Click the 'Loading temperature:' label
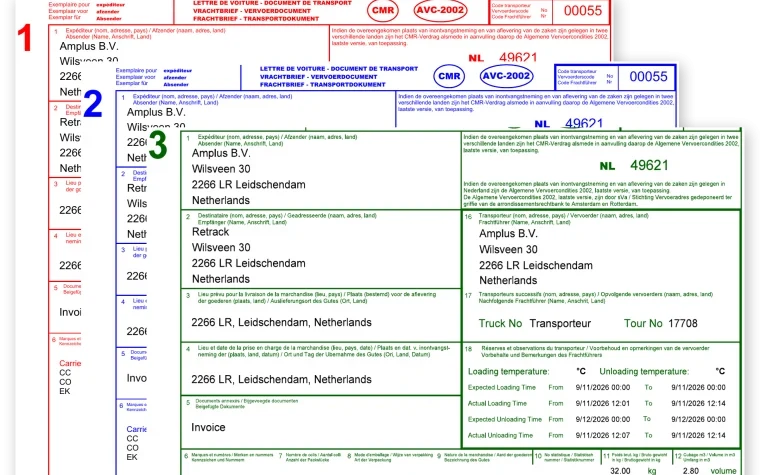 tap(508, 372)
